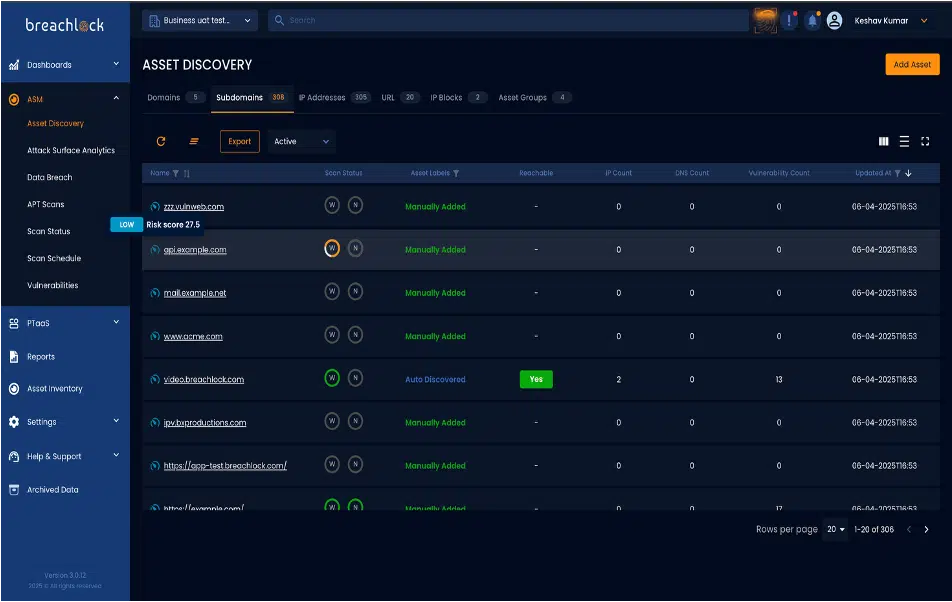Screen dimensions: 952x602
Task: Switch to the Asset Groups tab
Action: click(x=534, y=98)
